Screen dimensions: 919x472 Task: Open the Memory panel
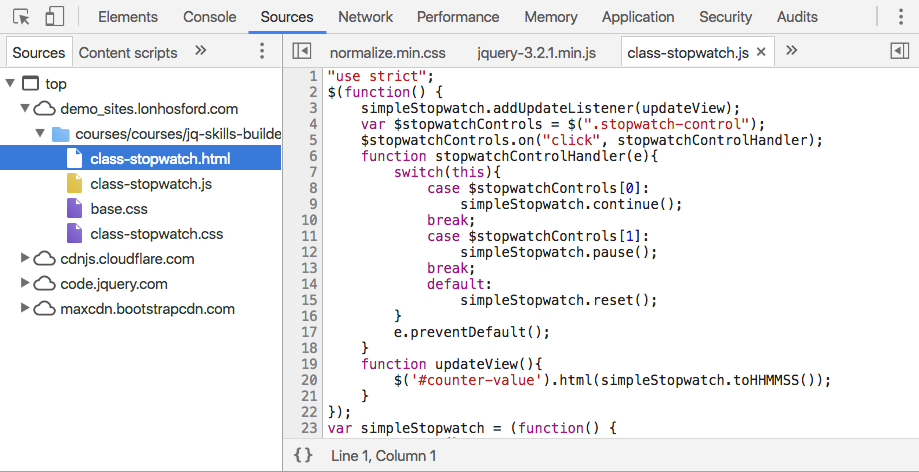551,17
